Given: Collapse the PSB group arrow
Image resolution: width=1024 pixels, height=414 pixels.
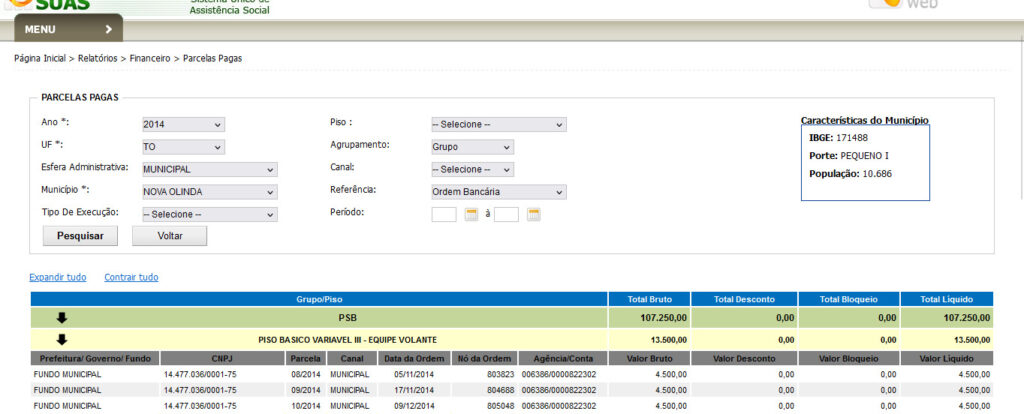Looking at the screenshot, I should [62, 318].
